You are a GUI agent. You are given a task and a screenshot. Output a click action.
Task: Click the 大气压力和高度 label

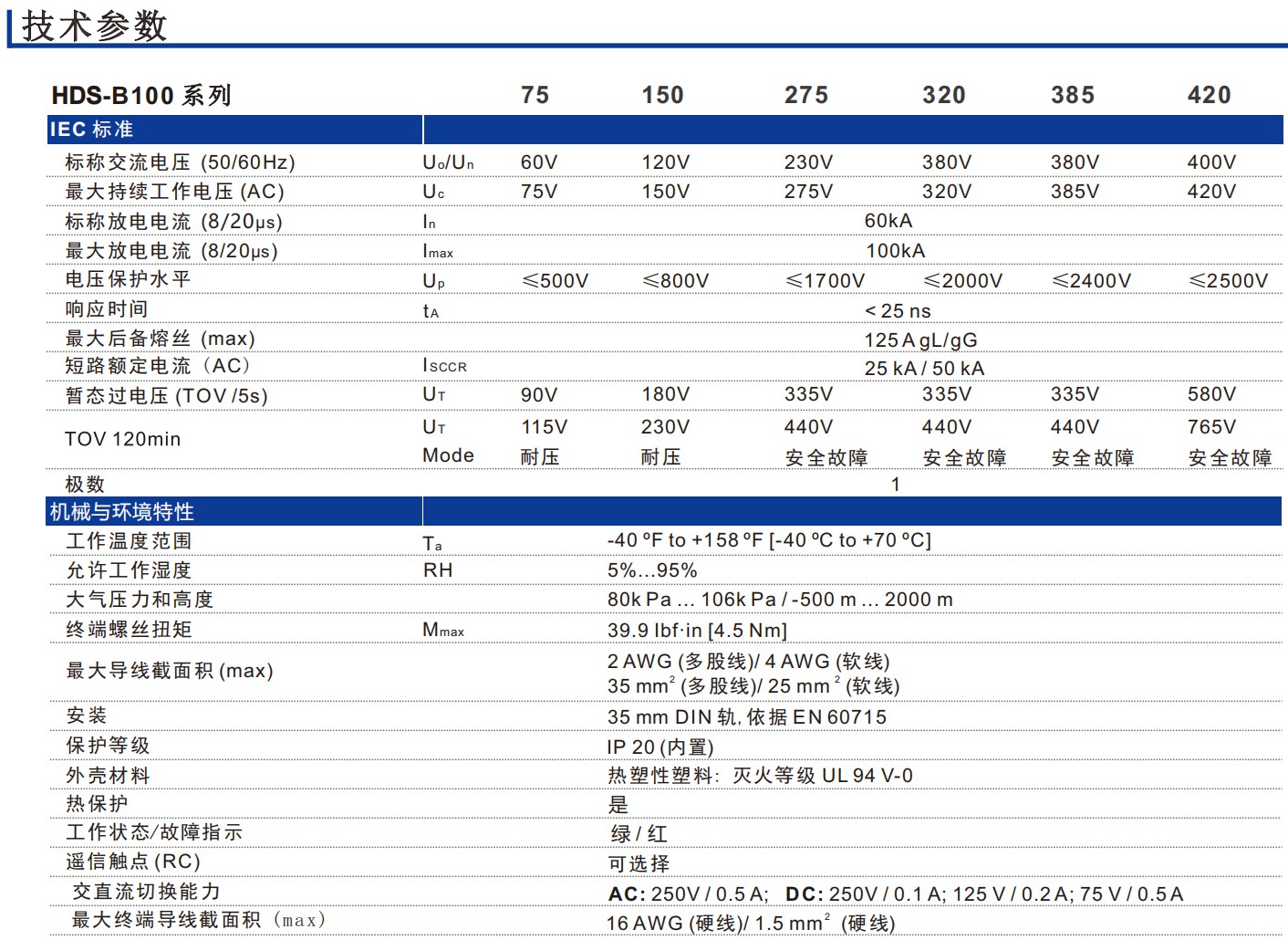pos(139,600)
